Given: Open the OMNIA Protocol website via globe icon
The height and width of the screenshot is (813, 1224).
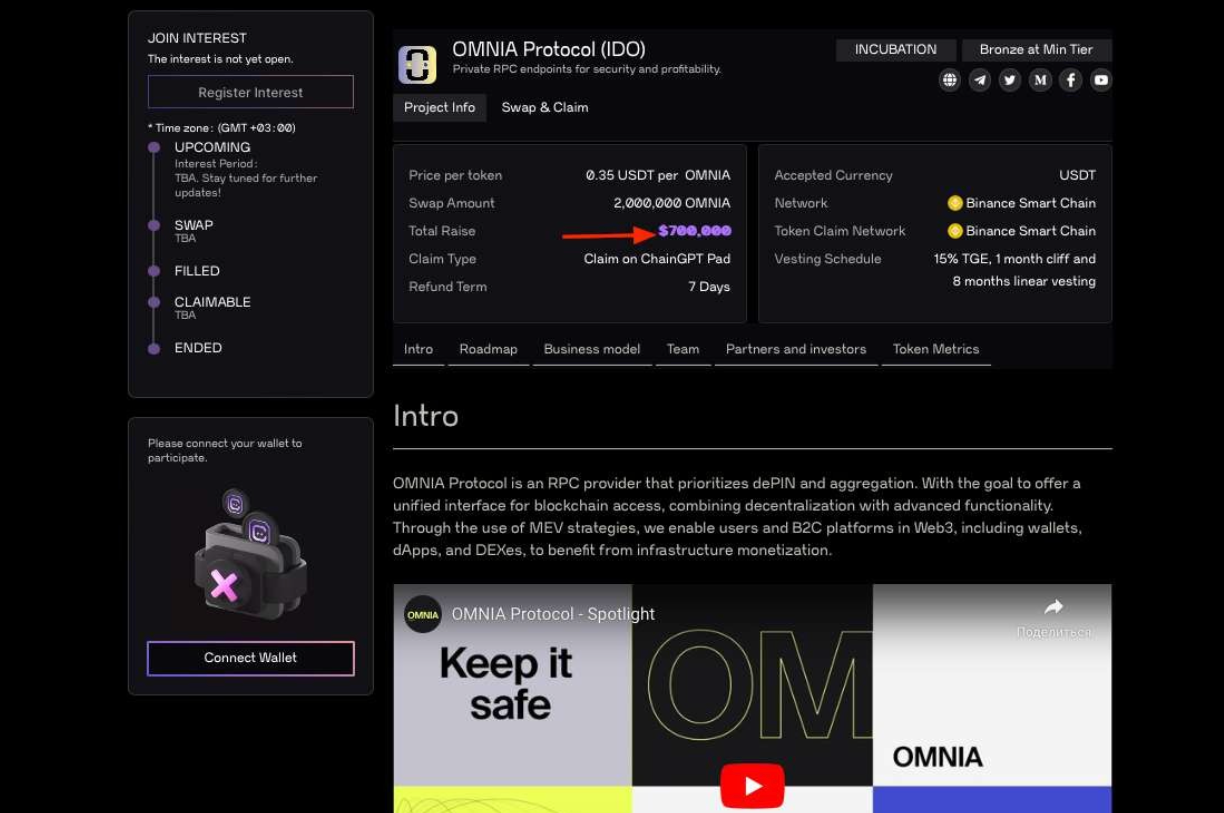Looking at the screenshot, I should click(x=949, y=80).
